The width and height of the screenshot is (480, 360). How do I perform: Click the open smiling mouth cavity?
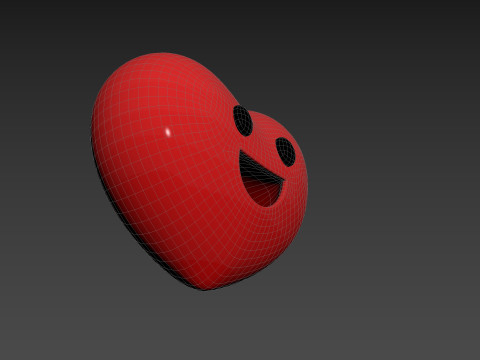tap(261, 179)
